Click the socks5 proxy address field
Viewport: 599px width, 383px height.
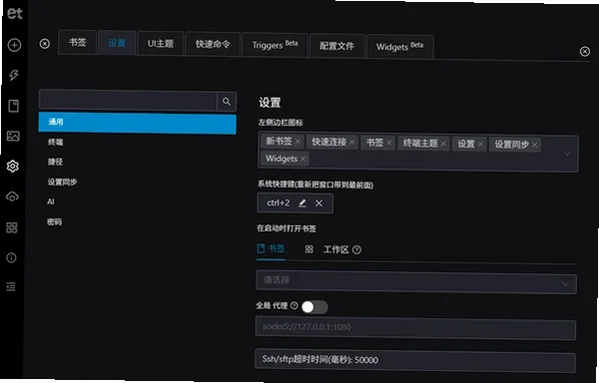click(416, 328)
